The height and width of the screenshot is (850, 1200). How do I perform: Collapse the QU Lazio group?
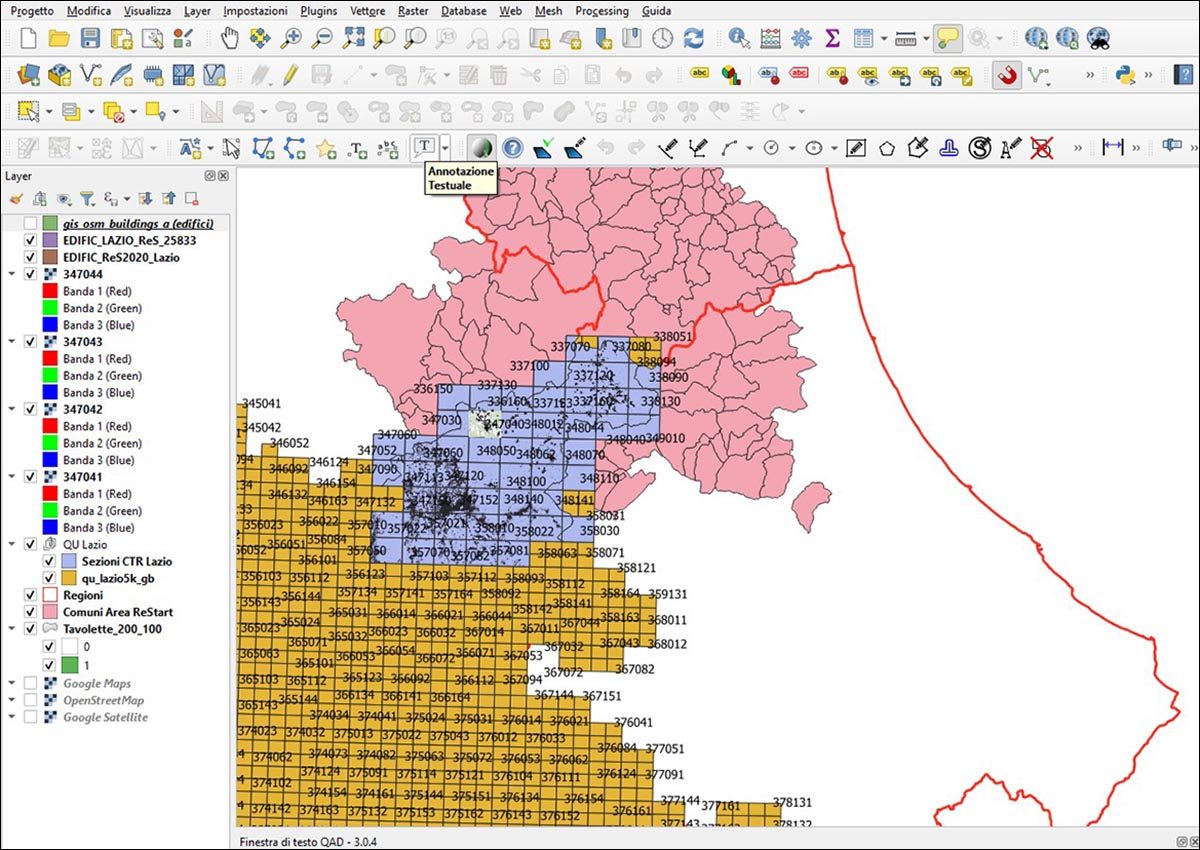[12, 544]
